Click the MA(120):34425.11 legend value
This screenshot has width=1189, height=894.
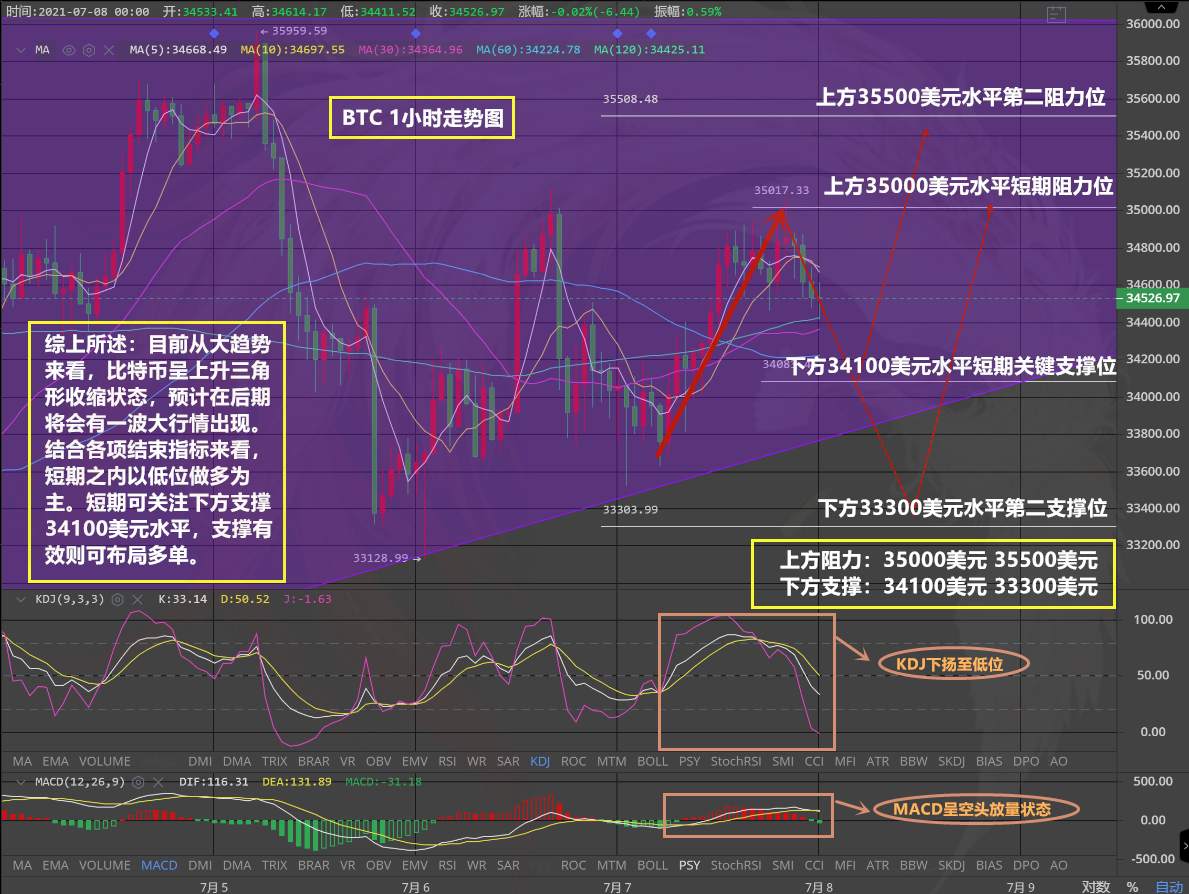(649, 50)
